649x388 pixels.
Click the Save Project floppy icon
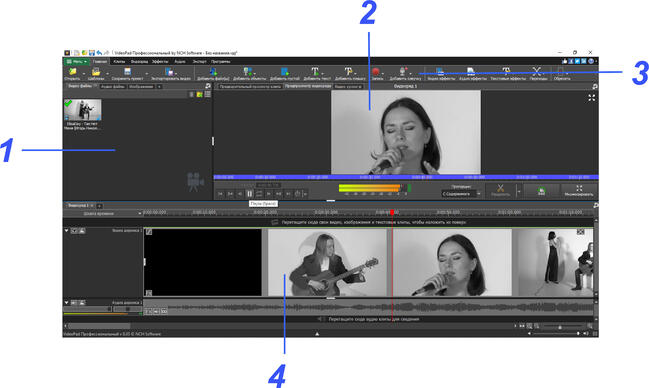pos(127,72)
